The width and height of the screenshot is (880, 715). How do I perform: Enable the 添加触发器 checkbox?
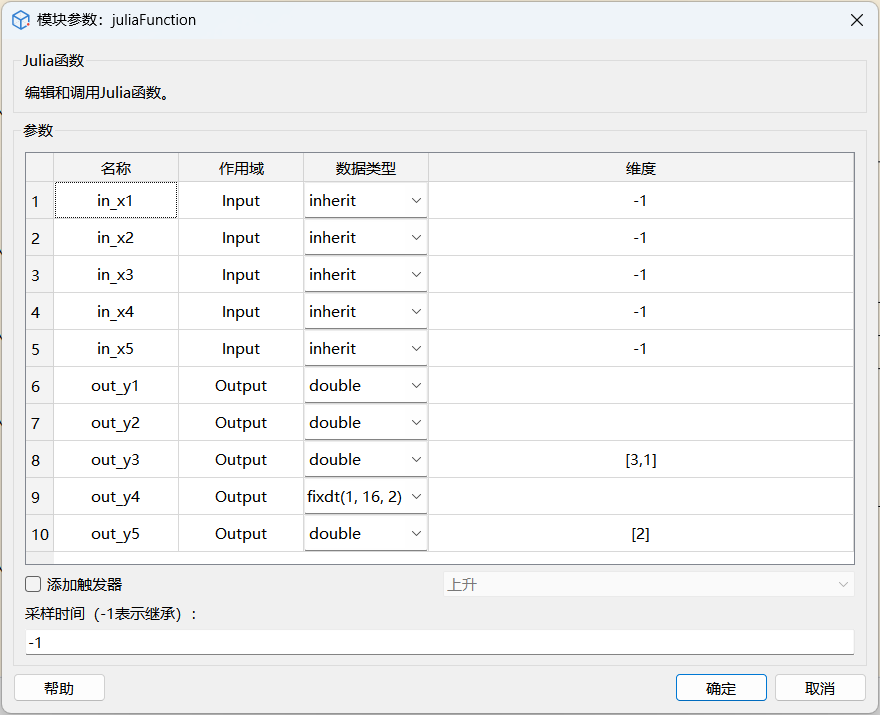coord(33,584)
